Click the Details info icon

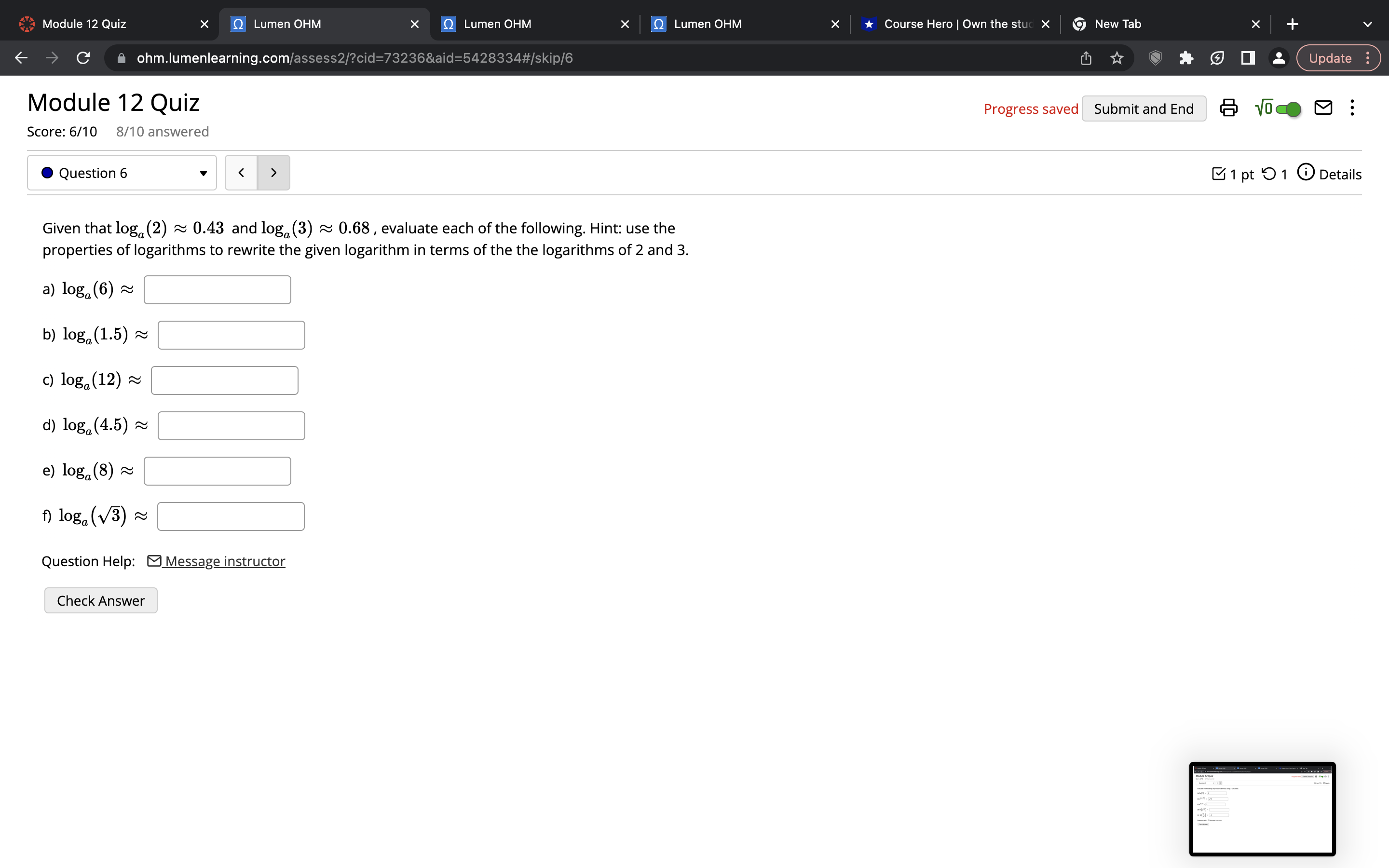[x=1306, y=172]
